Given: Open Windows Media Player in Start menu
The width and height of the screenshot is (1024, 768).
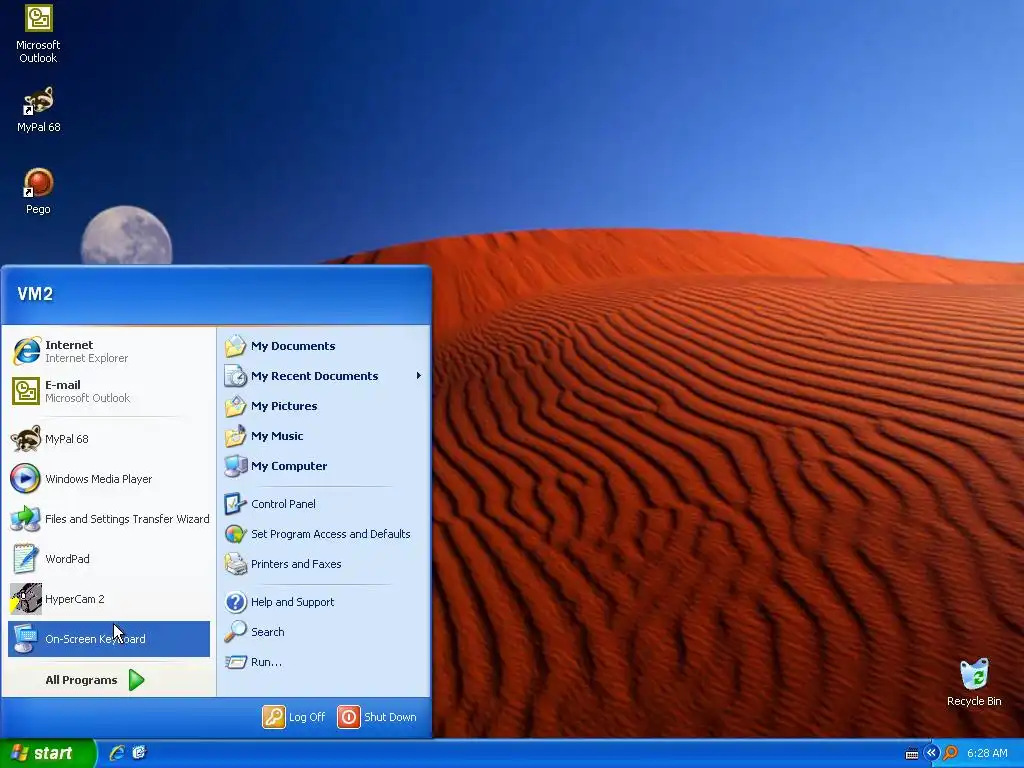Looking at the screenshot, I should (x=109, y=479).
